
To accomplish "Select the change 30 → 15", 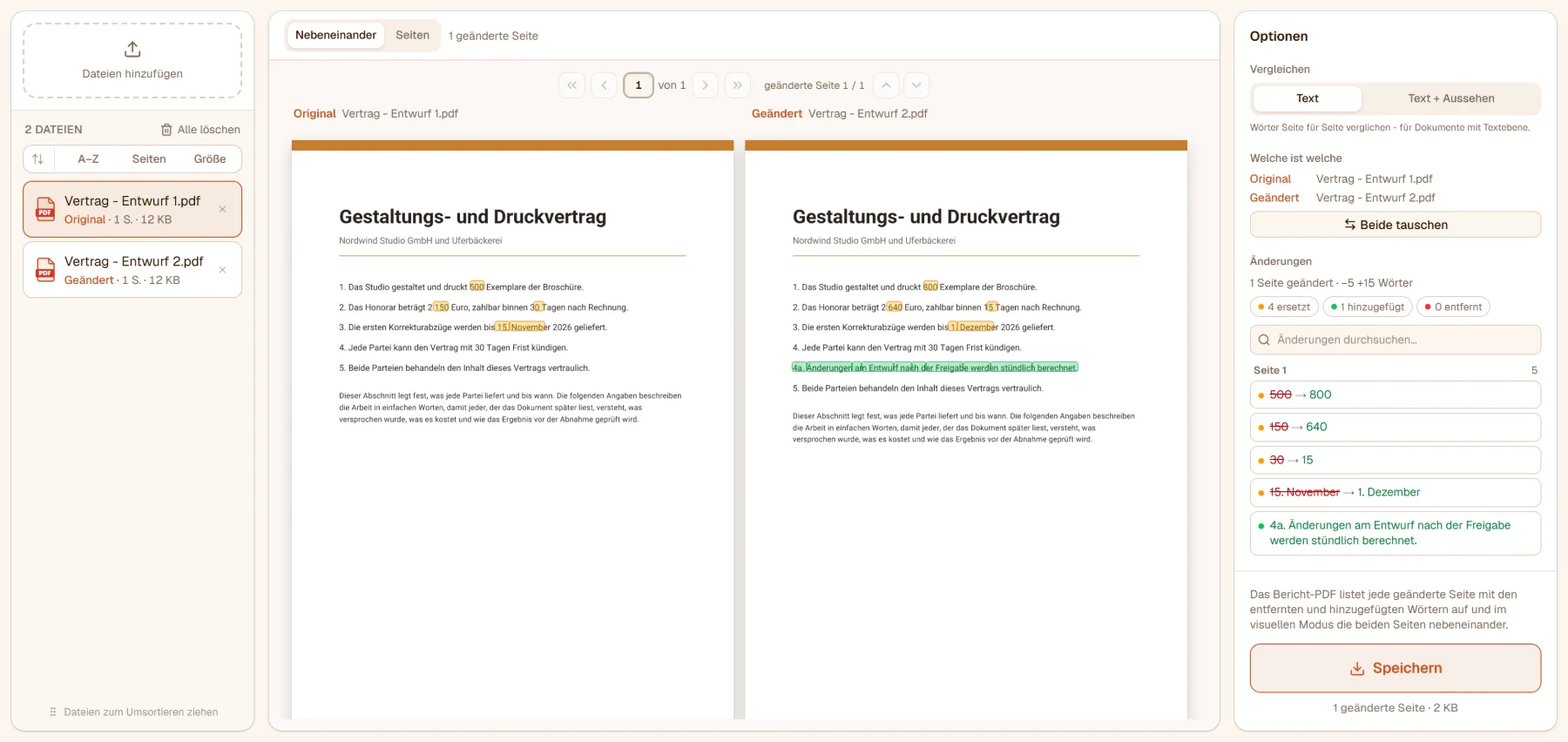I will click(1395, 460).
